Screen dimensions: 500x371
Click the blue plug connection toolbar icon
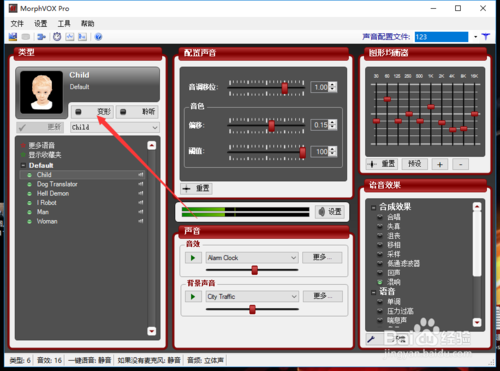(x=41, y=37)
